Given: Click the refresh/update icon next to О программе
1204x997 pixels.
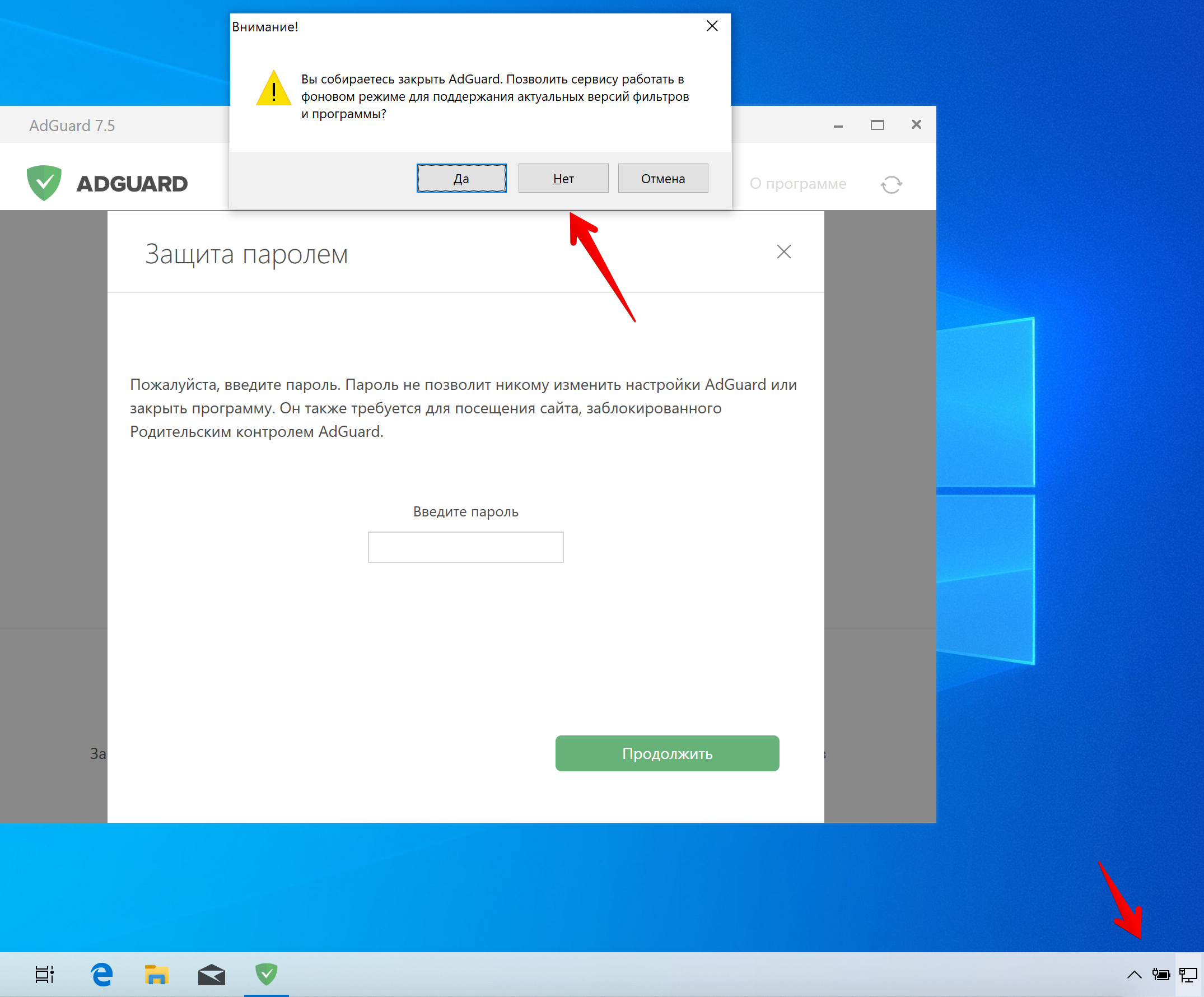Looking at the screenshot, I should click(891, 184).
